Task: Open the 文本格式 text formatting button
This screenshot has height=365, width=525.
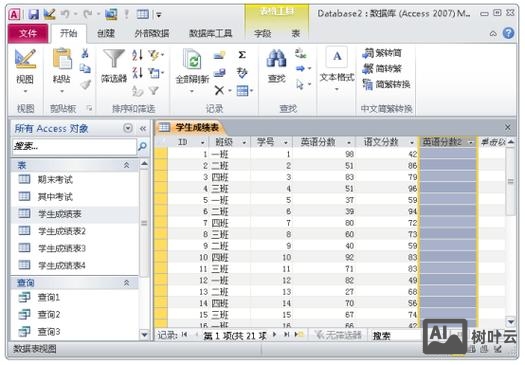Action: [337, 70]
